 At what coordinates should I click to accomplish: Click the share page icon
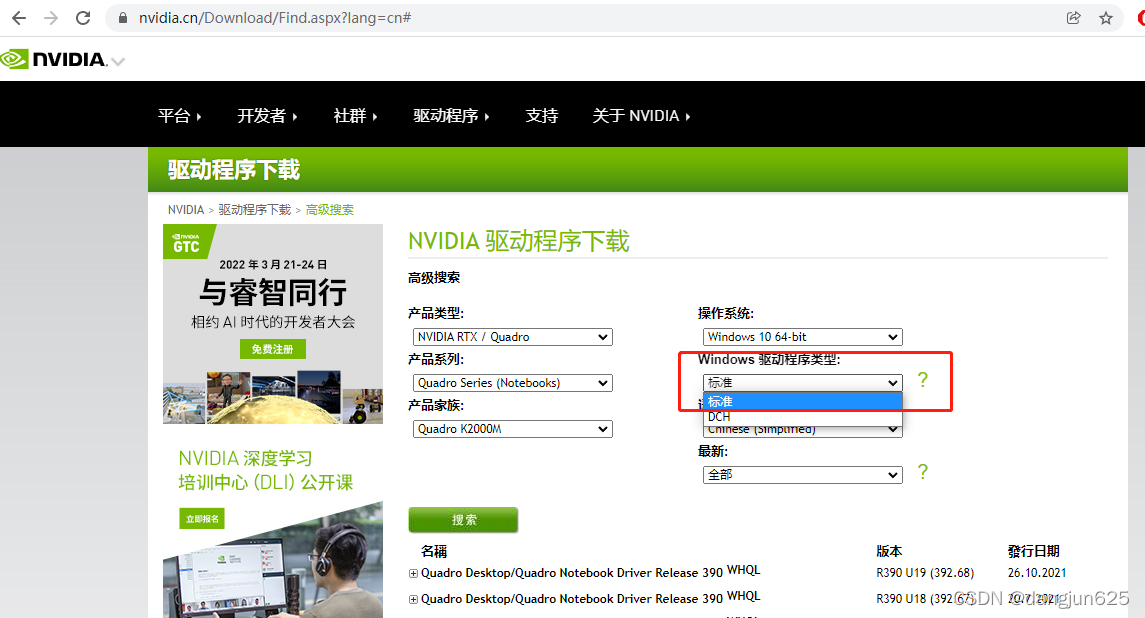point(1073,18)
